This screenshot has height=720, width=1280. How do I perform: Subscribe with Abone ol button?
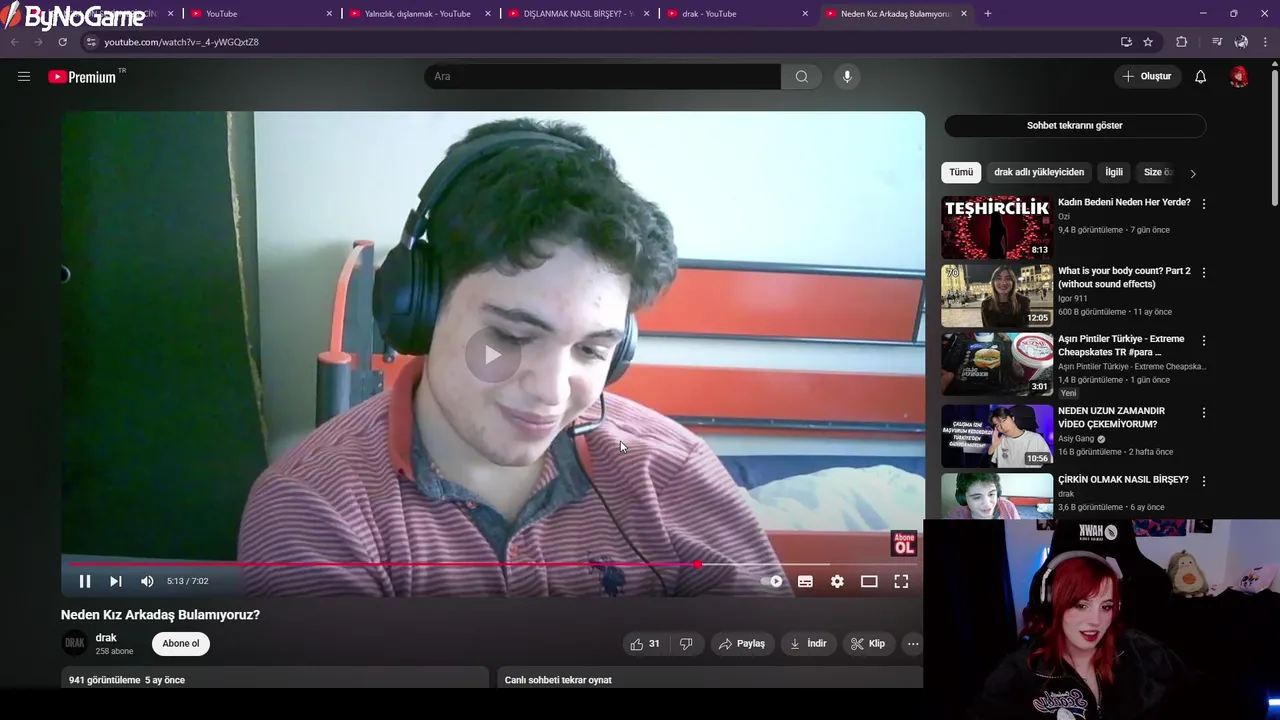point(181,644)
